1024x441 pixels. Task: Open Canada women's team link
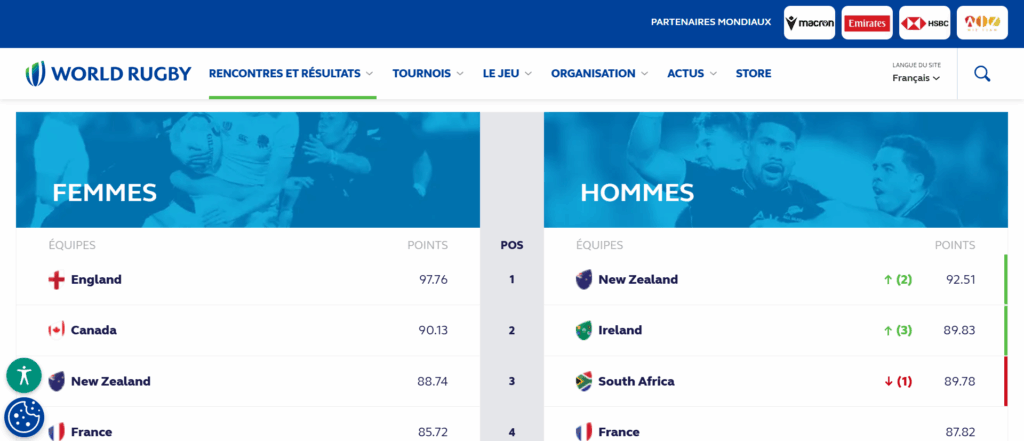93,330
